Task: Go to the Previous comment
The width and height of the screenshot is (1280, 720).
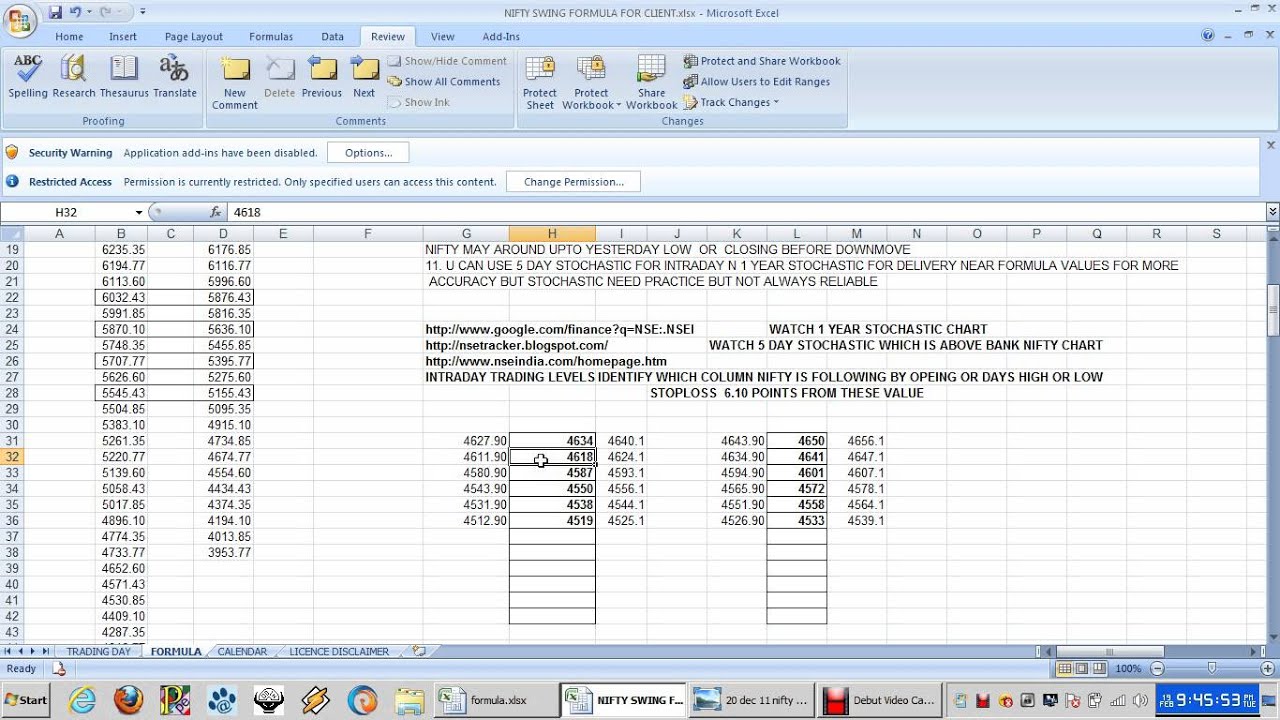Action: pos(322,78)
